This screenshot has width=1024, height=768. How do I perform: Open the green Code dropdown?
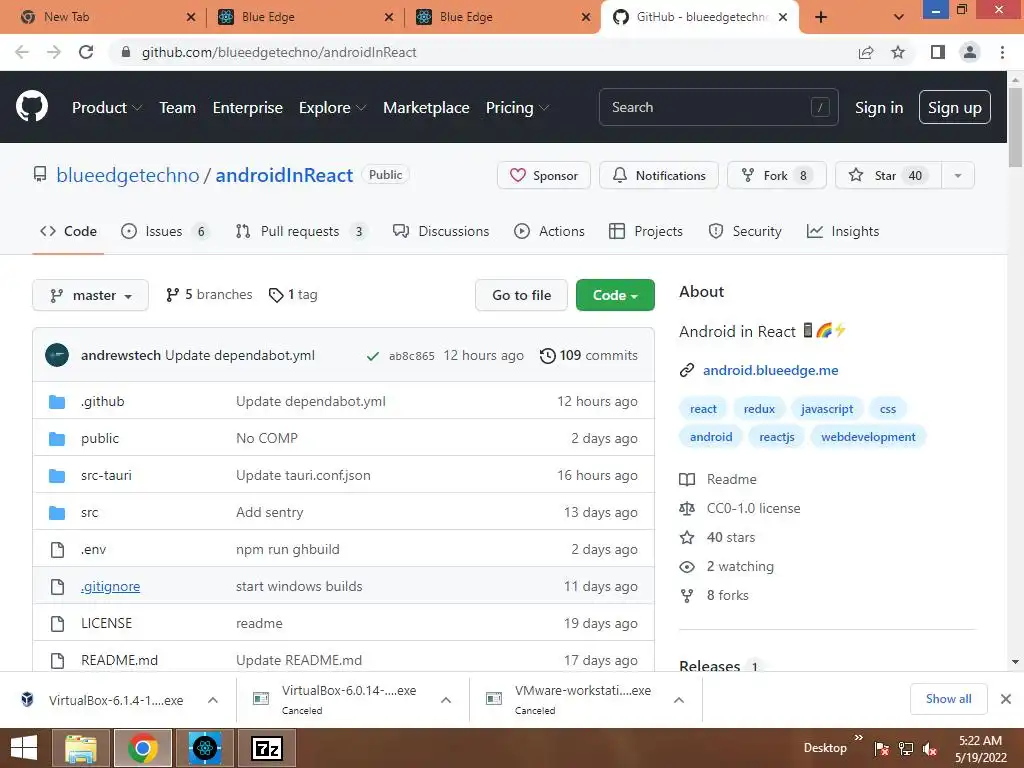615,295
